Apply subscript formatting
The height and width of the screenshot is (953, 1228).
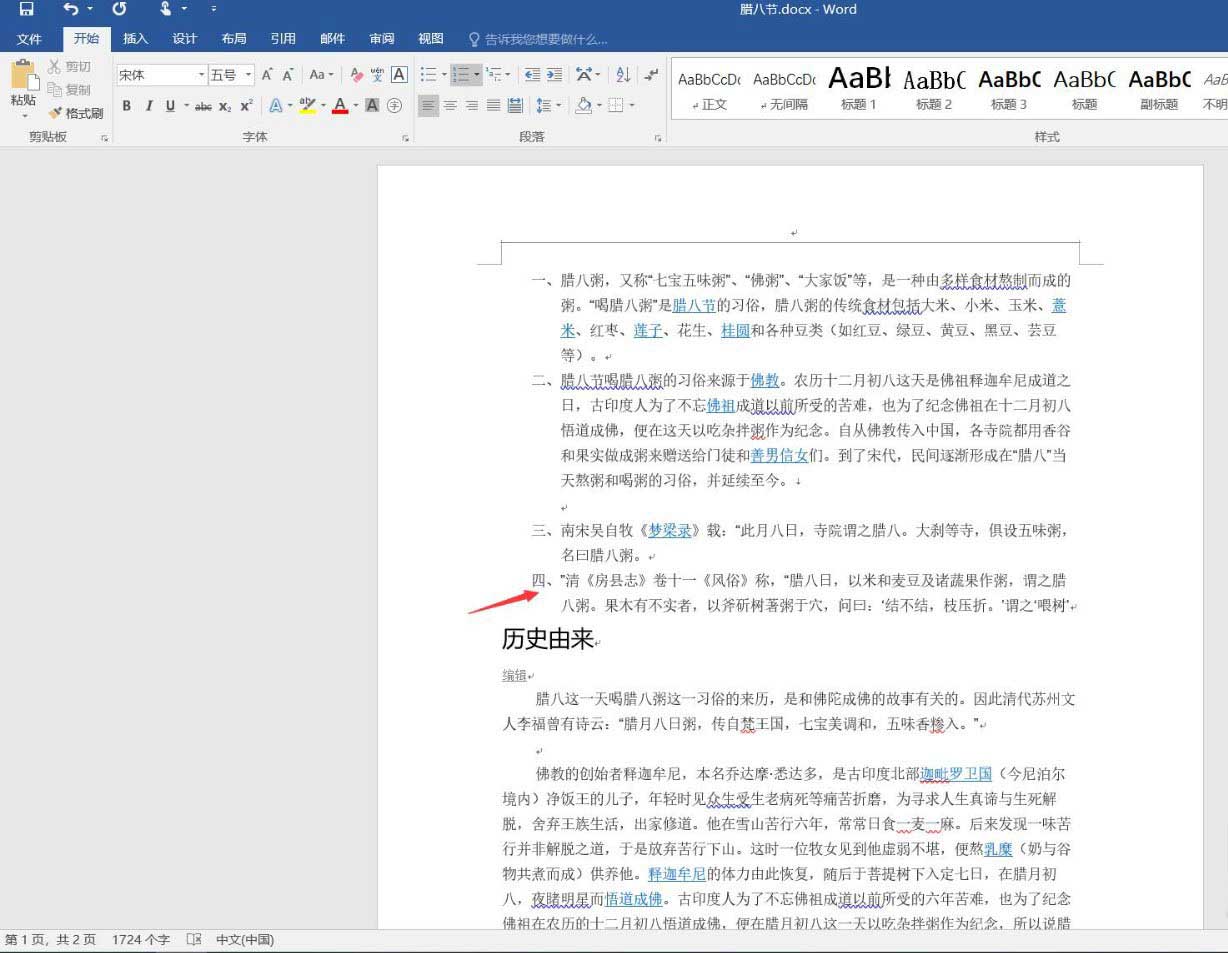[224, 105]
